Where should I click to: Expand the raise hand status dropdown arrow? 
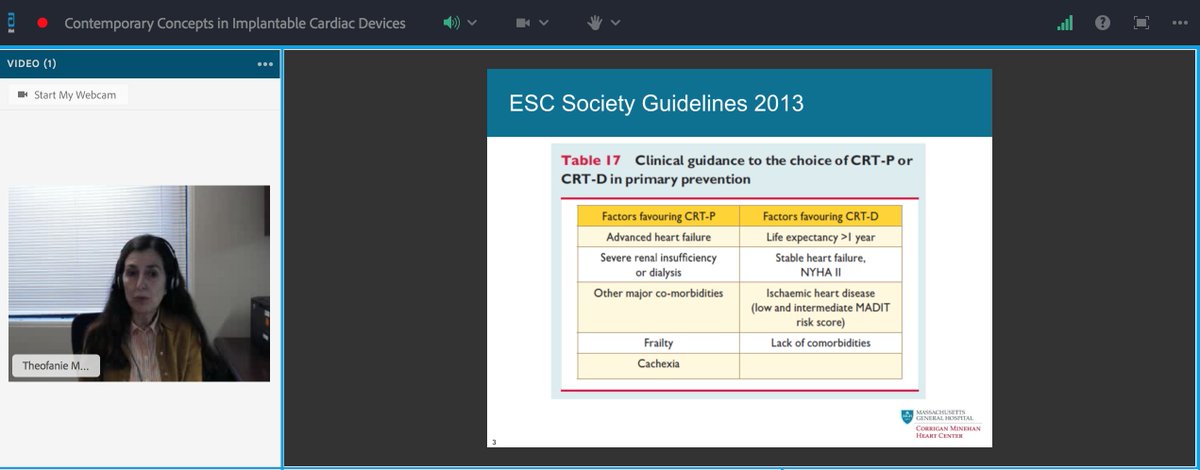point(616,22)
